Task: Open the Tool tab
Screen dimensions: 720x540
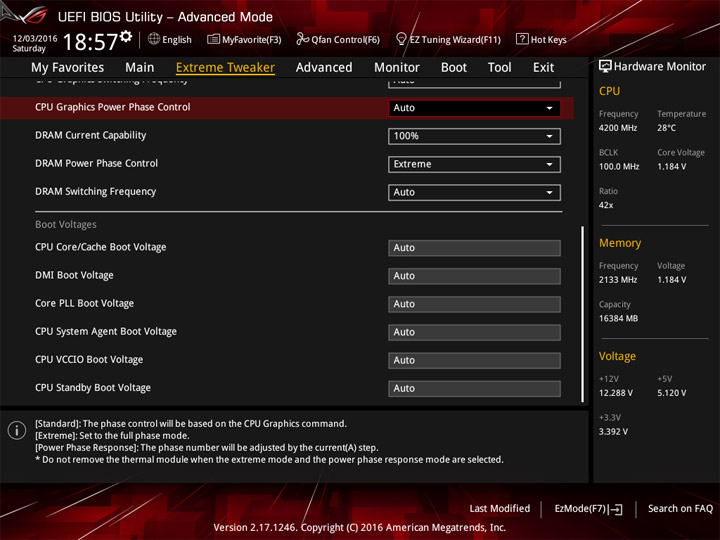Action: click(499, 68)
